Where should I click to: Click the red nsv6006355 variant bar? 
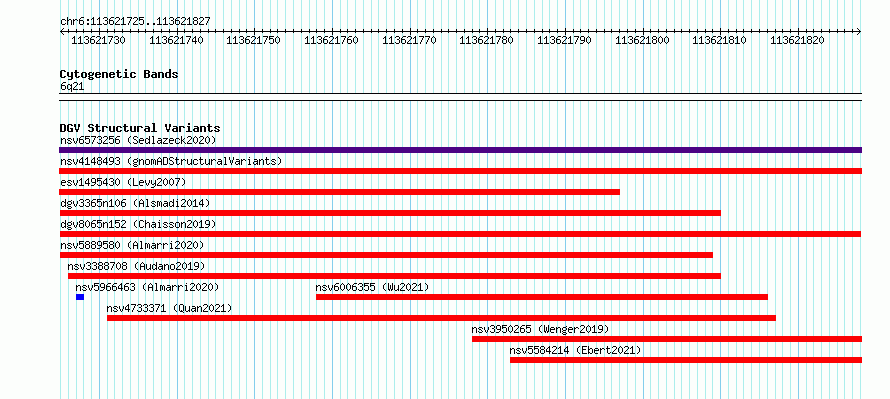[542, 297]
